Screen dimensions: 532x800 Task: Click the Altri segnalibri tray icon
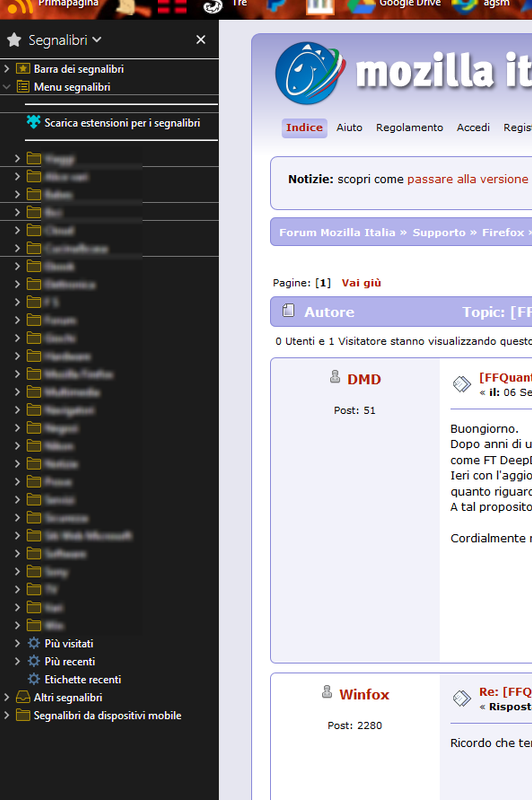pos(23,697)
